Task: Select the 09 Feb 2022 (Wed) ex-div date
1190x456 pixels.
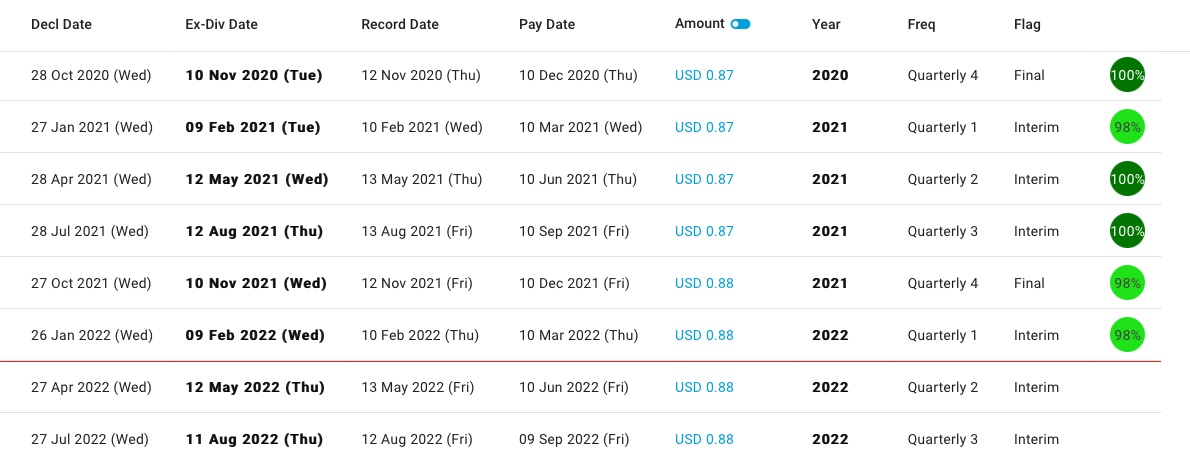Action: (255, 335)
